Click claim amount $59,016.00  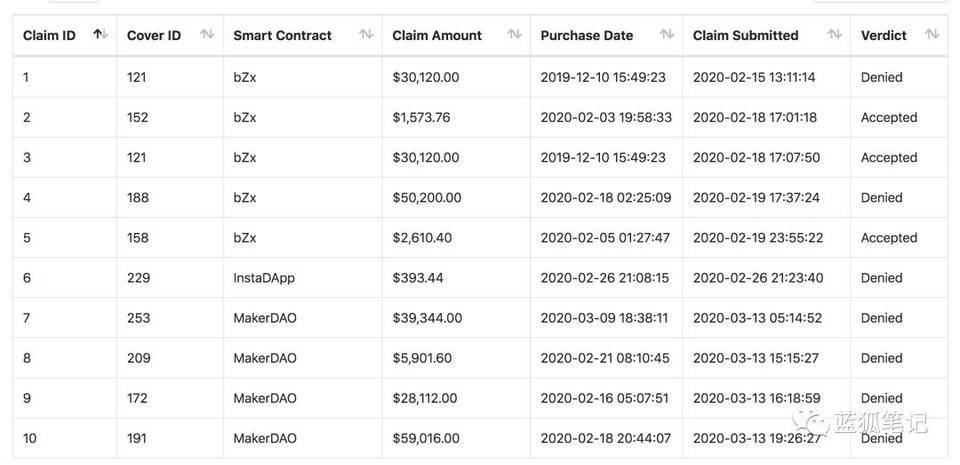point(426,438)
